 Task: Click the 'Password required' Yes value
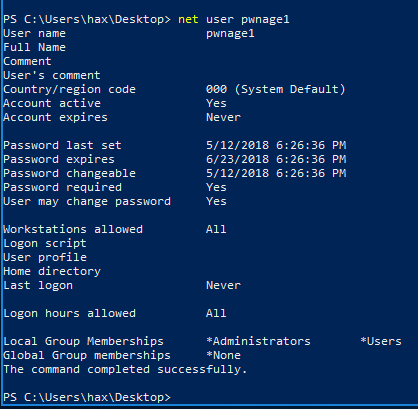(x=216, y=187)
